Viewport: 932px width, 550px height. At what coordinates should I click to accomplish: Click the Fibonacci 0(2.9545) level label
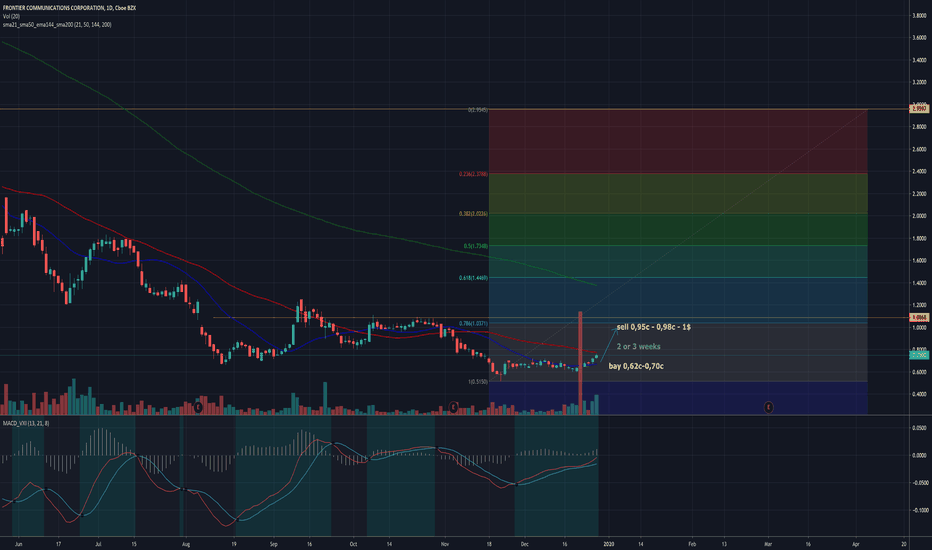[478, 110]
